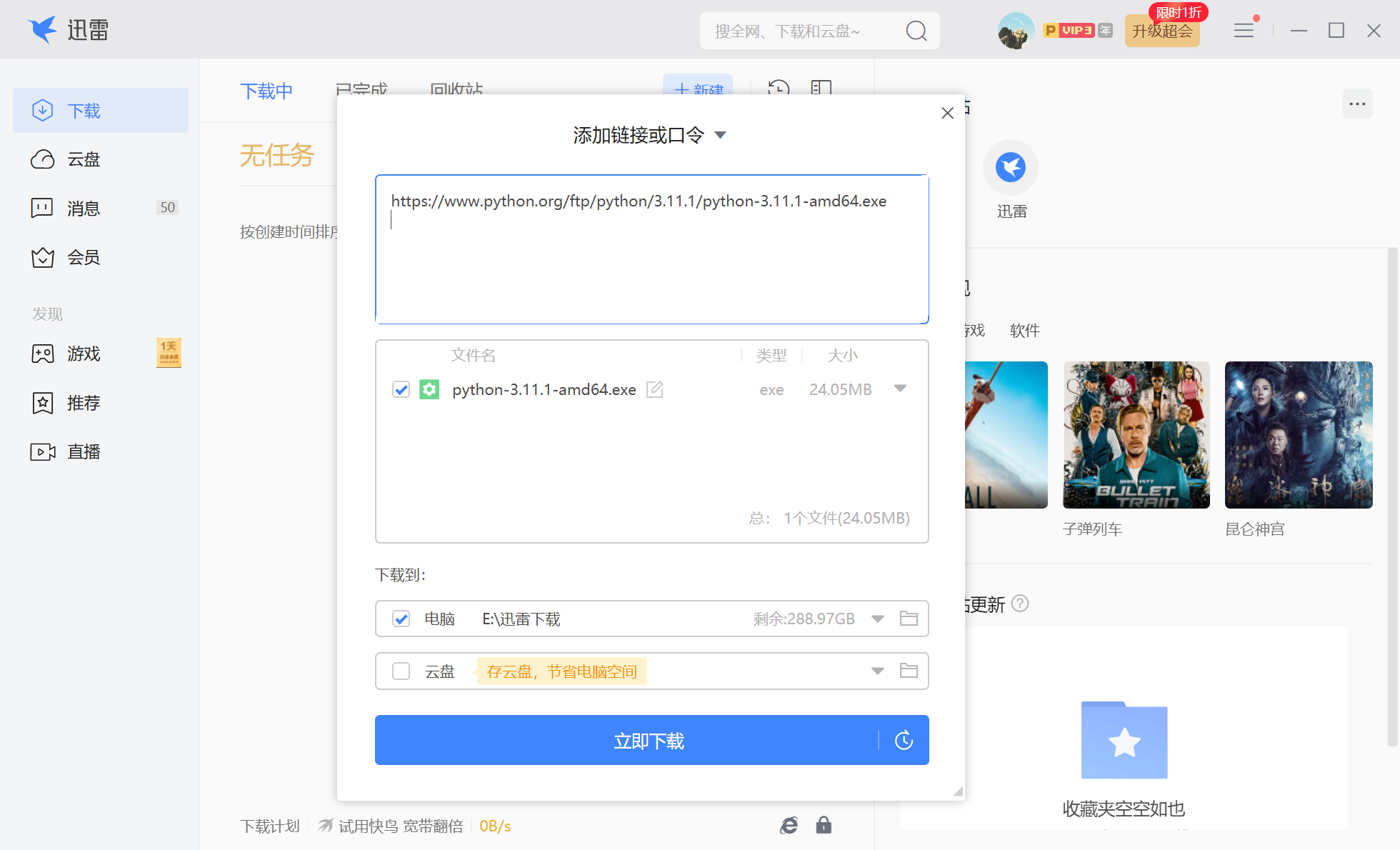Browse folder for 云盘 save location
Image resolution: width=1400 pixels, height=850 pixels.
click(909, 671)
